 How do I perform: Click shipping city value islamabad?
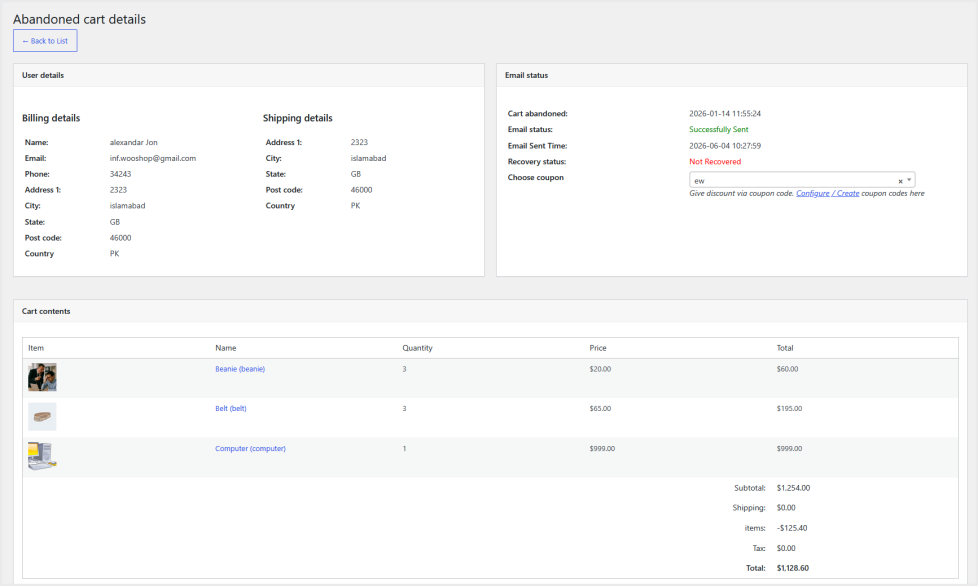(x=368, y=158)
